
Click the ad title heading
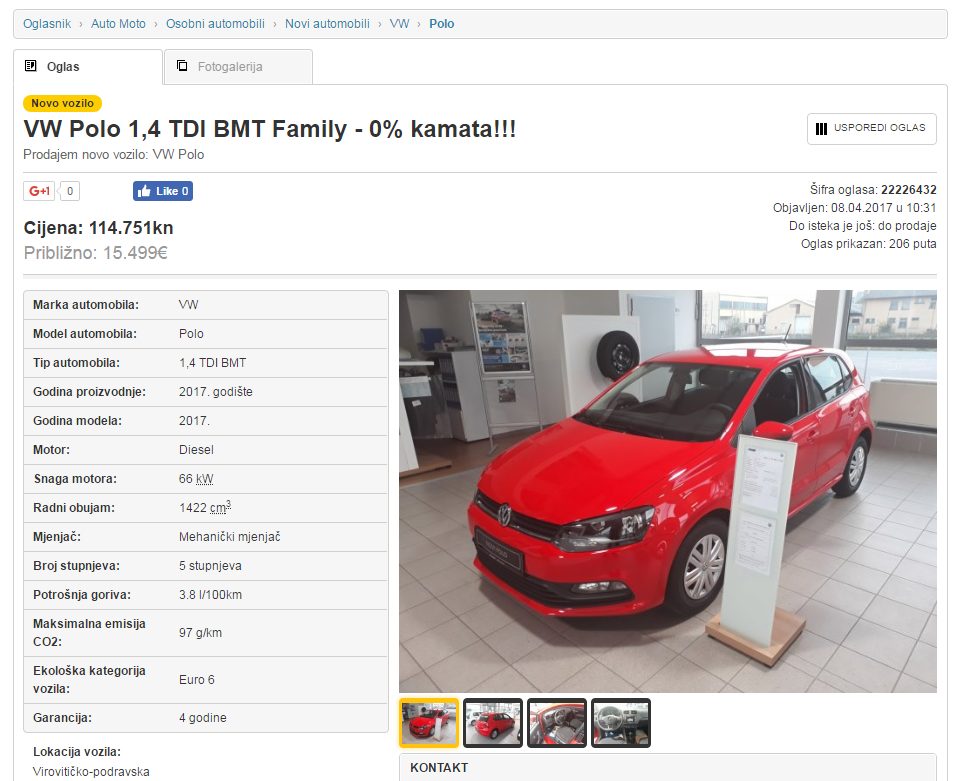pyautogui.click(x=270, y=129)
